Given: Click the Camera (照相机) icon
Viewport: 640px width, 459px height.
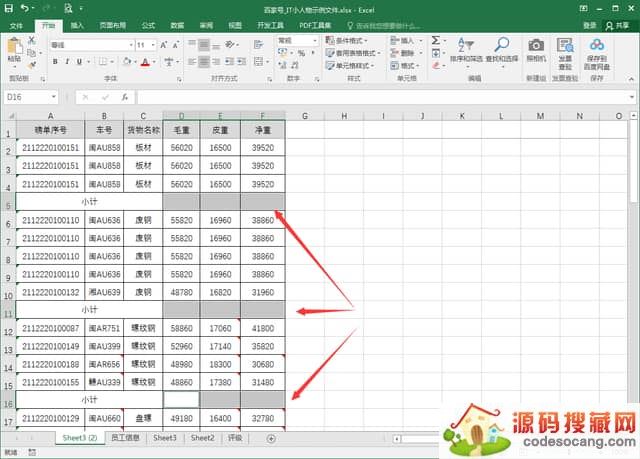Looking at the screenshot, I should (536, 48).
